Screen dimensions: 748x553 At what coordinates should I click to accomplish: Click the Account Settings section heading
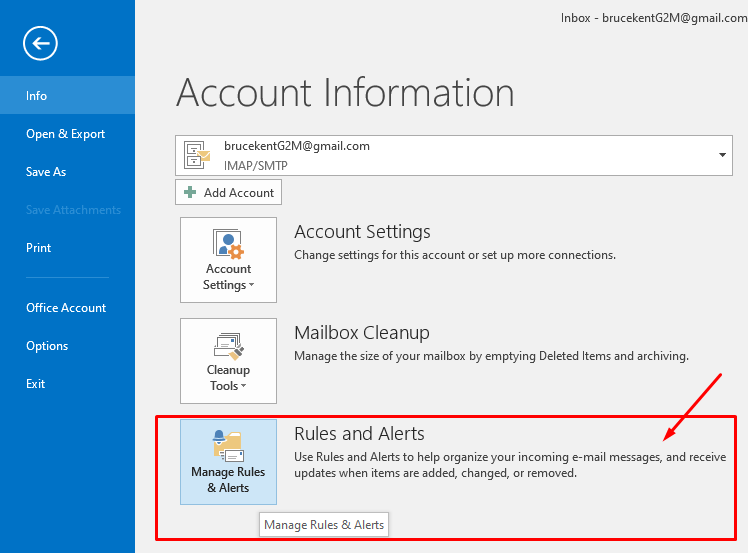tap(362, 232)
